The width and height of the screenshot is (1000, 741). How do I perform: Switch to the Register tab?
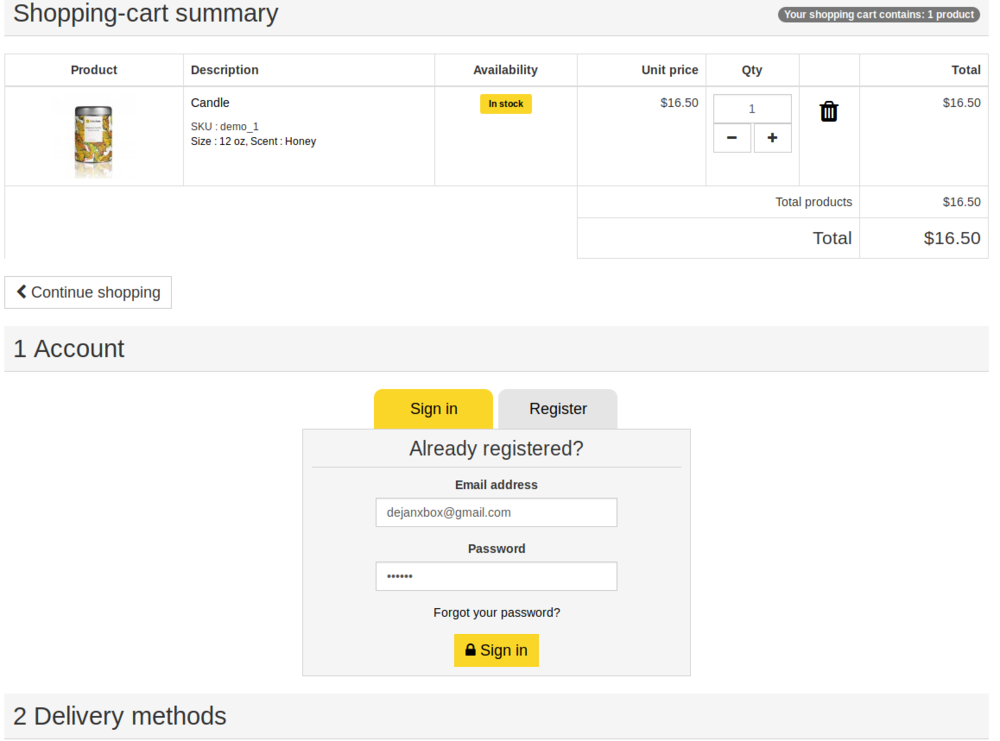pyautogui.click(x=557, y=408)
